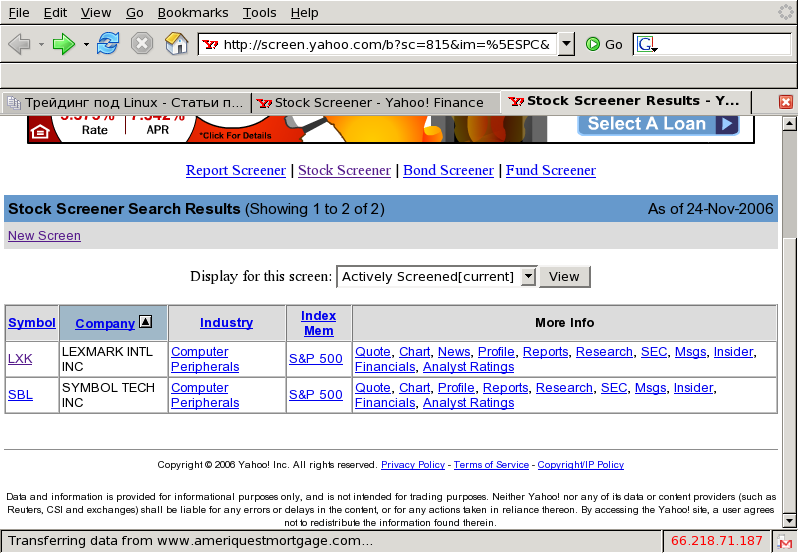This screenshot has height=553, width=798.
Task: Switch to Stock Screener - Yahoo! Finance tab
Action: point(376,103)
